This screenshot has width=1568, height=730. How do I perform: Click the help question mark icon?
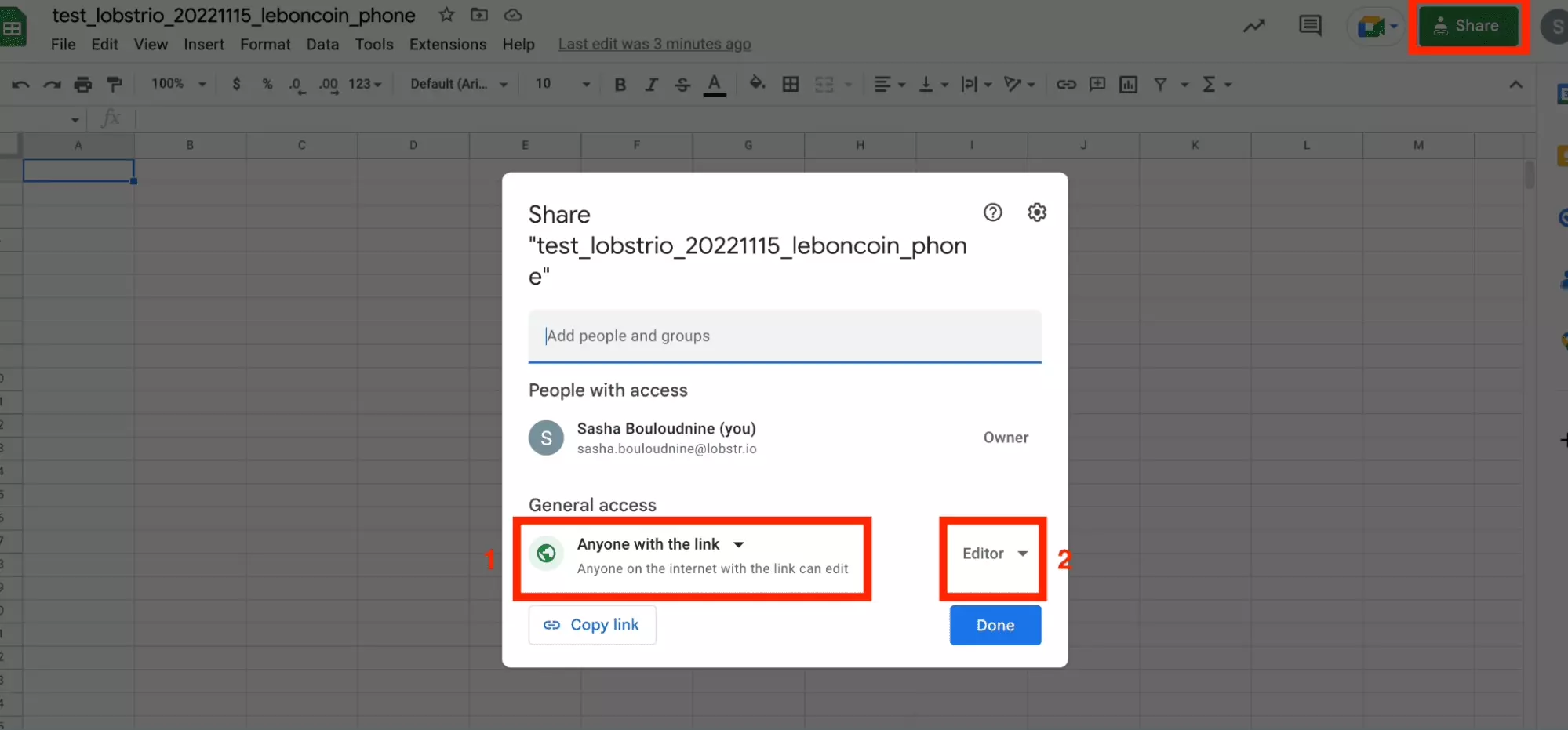point(992,212)
